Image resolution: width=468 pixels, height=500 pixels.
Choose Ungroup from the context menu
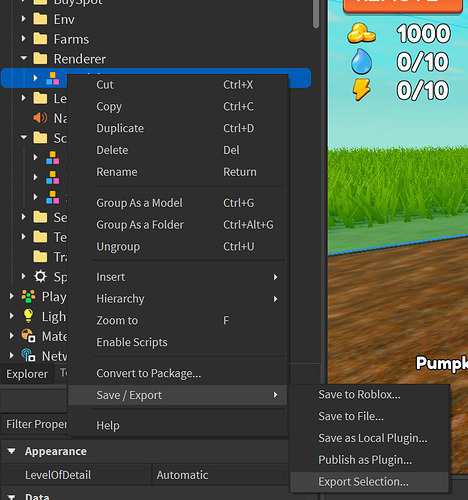click(178, 247)
